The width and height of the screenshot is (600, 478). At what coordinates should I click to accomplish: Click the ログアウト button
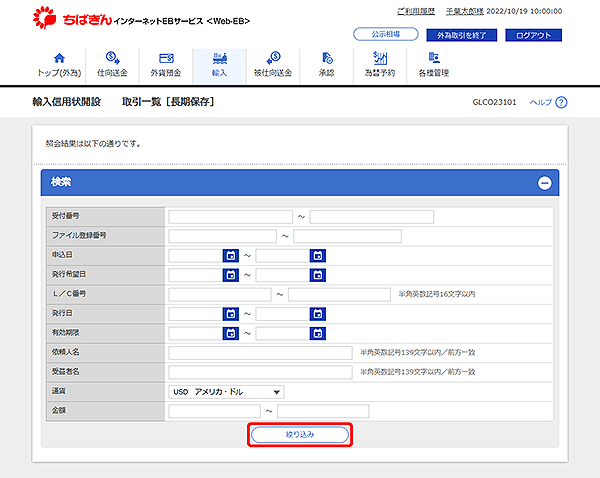(x=533, y=35)
